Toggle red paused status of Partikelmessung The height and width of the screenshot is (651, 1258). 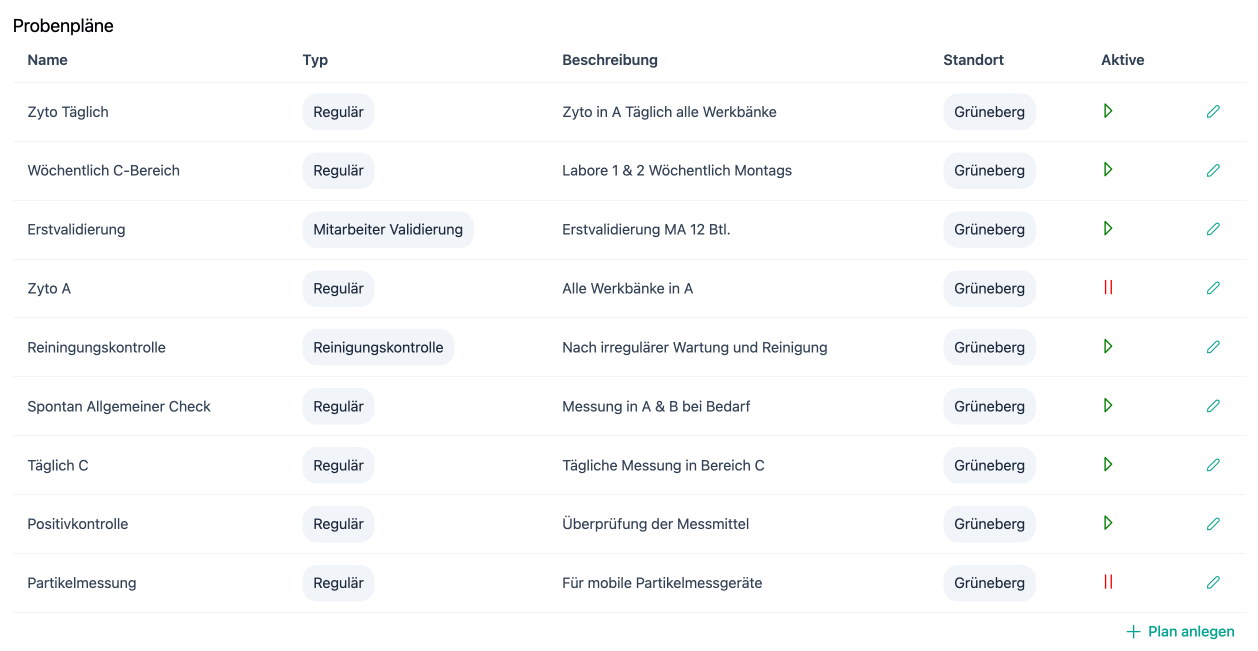pyautogui.click(x=1108, y=582)
